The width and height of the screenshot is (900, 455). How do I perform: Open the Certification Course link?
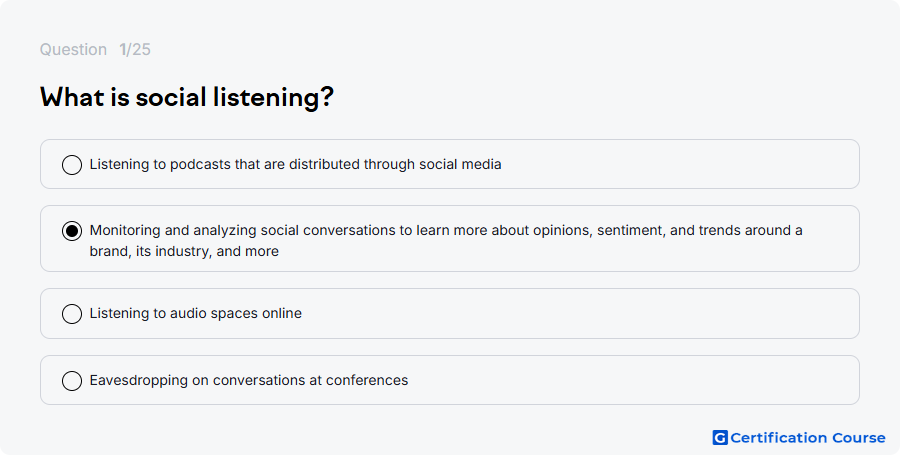click(x=799, y=438)
